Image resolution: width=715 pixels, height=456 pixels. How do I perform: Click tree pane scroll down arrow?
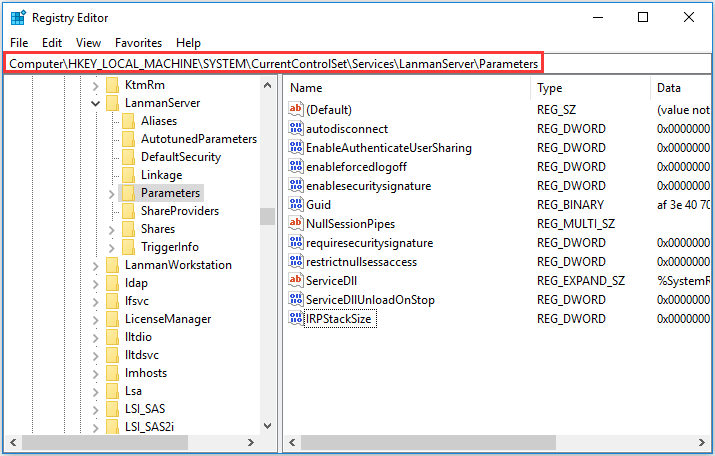[267, 426]
